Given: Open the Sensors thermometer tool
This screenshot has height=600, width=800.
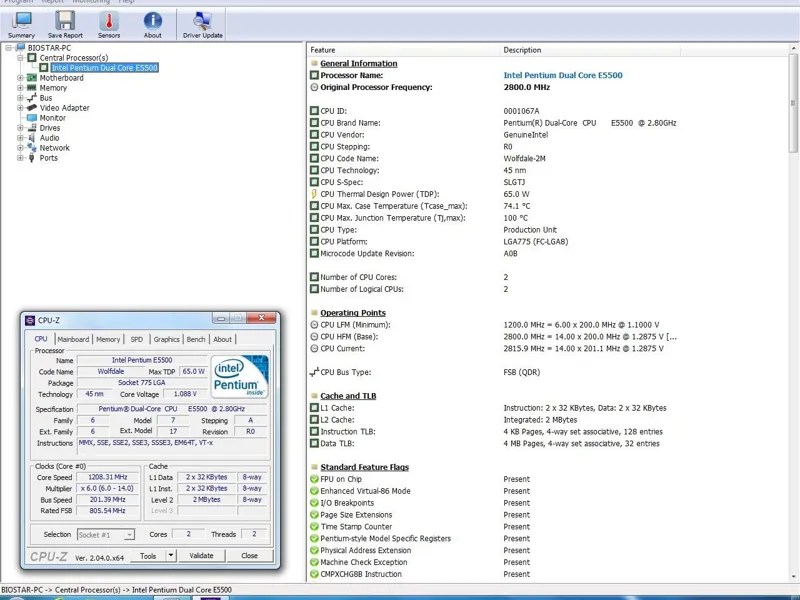Looking at the screenshot, I should [x=109, y=23].
